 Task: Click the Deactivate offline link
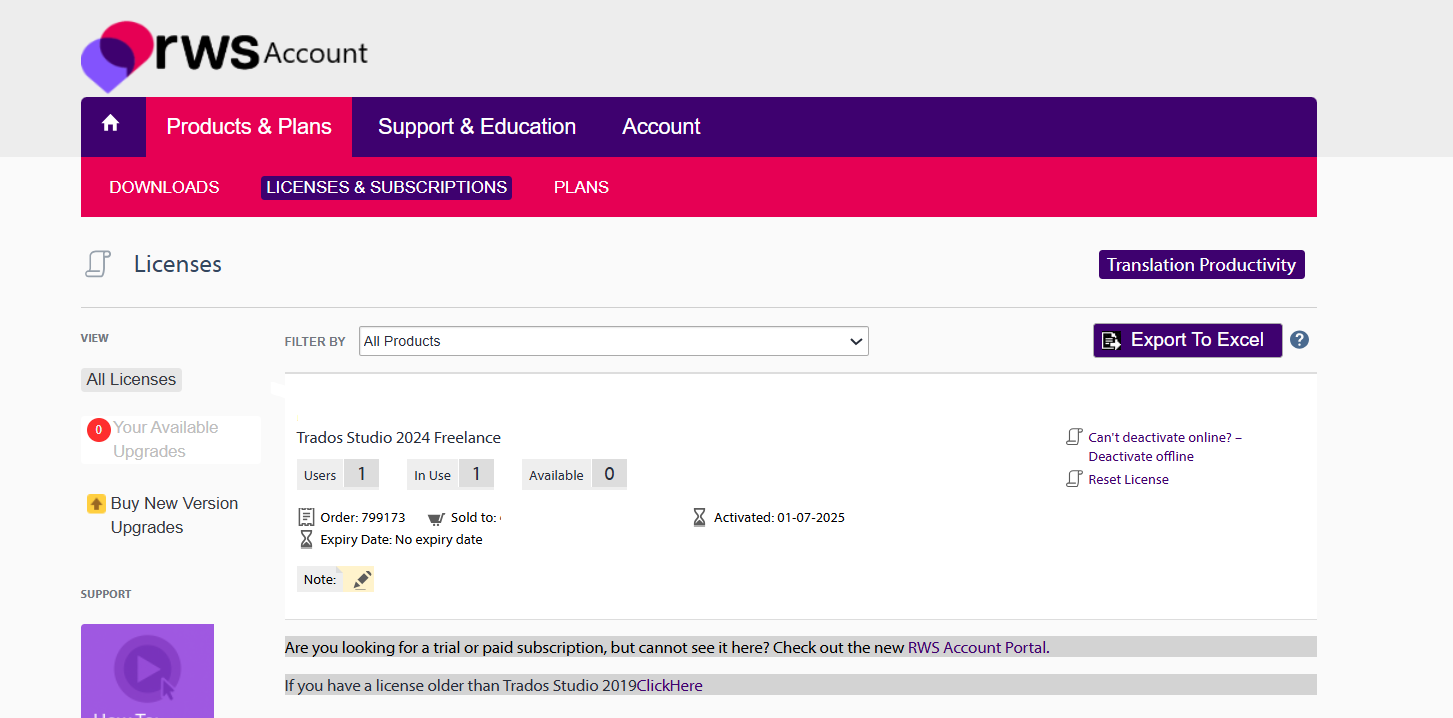[x=1165, y=447]
